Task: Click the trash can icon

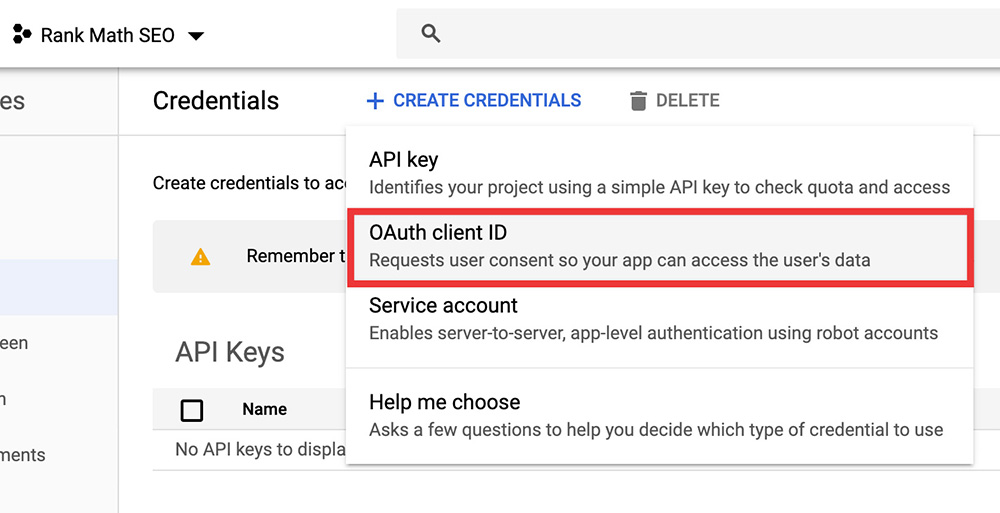Action: click(x=638, y=100)
